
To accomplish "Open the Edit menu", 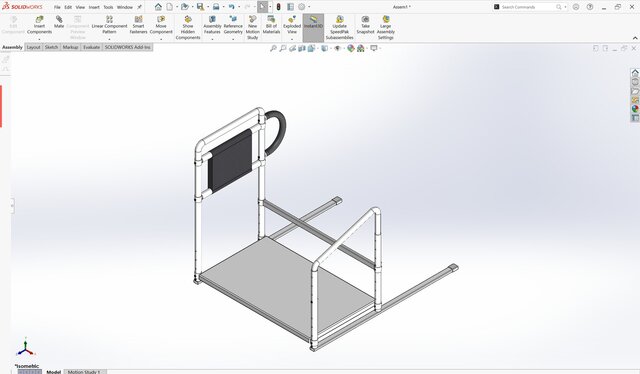I will tap(68, 7).
